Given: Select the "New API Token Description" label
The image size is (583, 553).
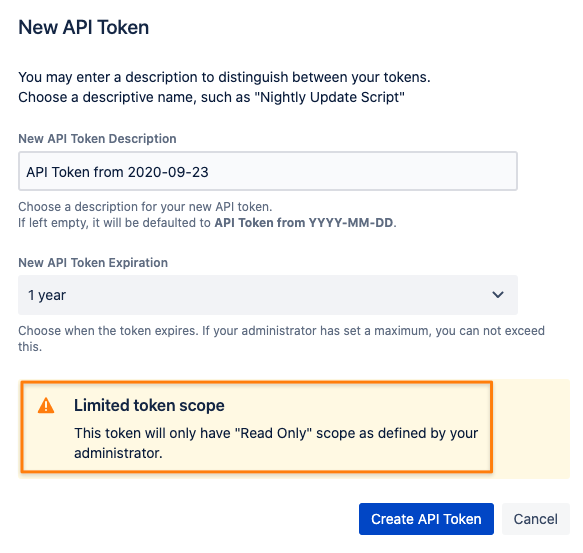Looking at the screenshot, I should [97, 139].
